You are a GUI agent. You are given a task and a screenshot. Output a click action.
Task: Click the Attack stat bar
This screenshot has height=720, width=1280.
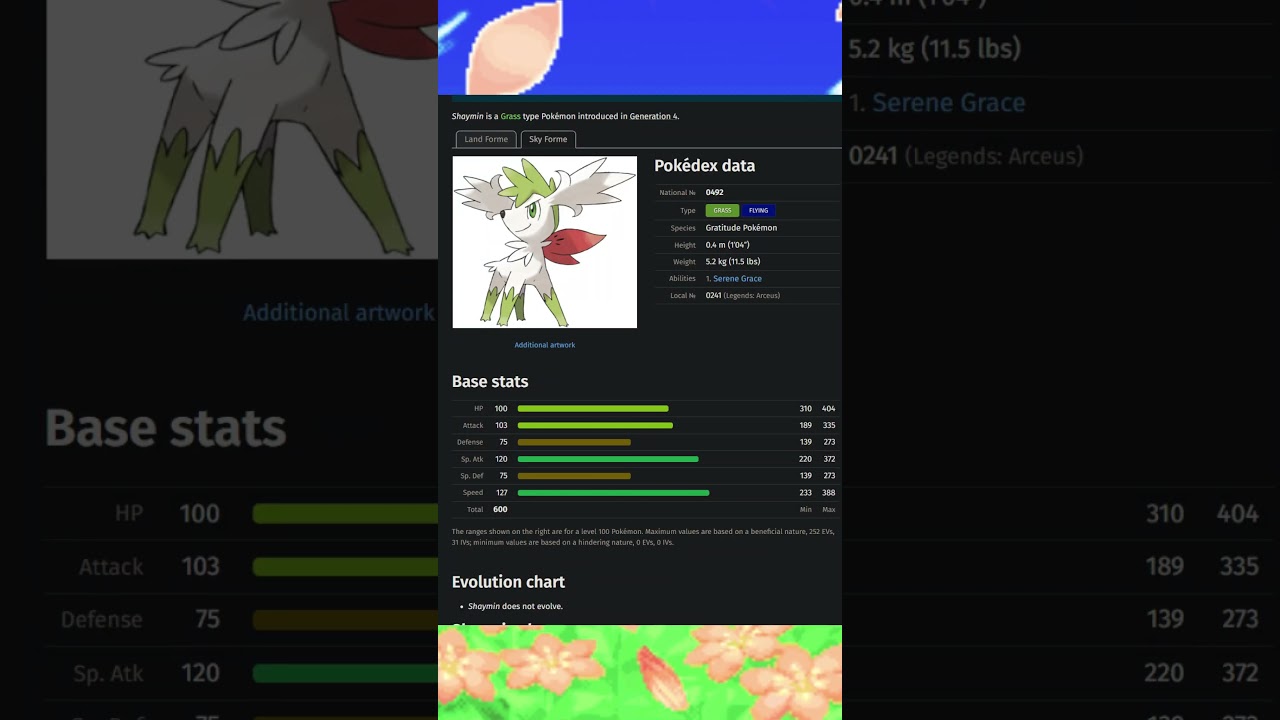pos(595,426)
